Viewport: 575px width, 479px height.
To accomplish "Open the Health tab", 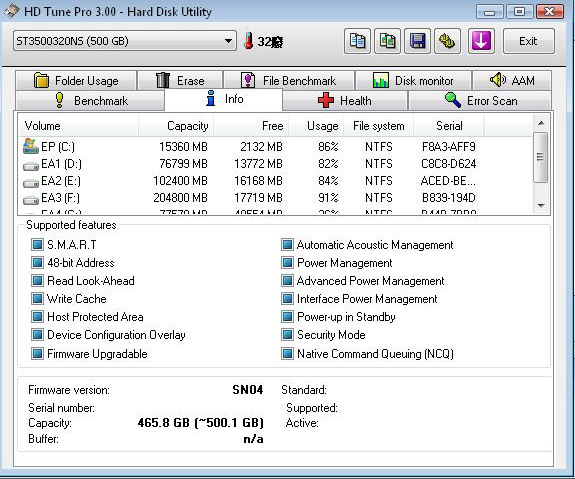I will coord(345,100).
